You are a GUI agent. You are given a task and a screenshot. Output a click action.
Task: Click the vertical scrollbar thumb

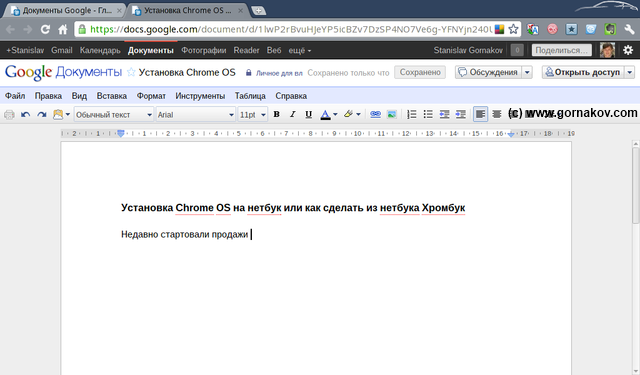[x=636, y=185]
